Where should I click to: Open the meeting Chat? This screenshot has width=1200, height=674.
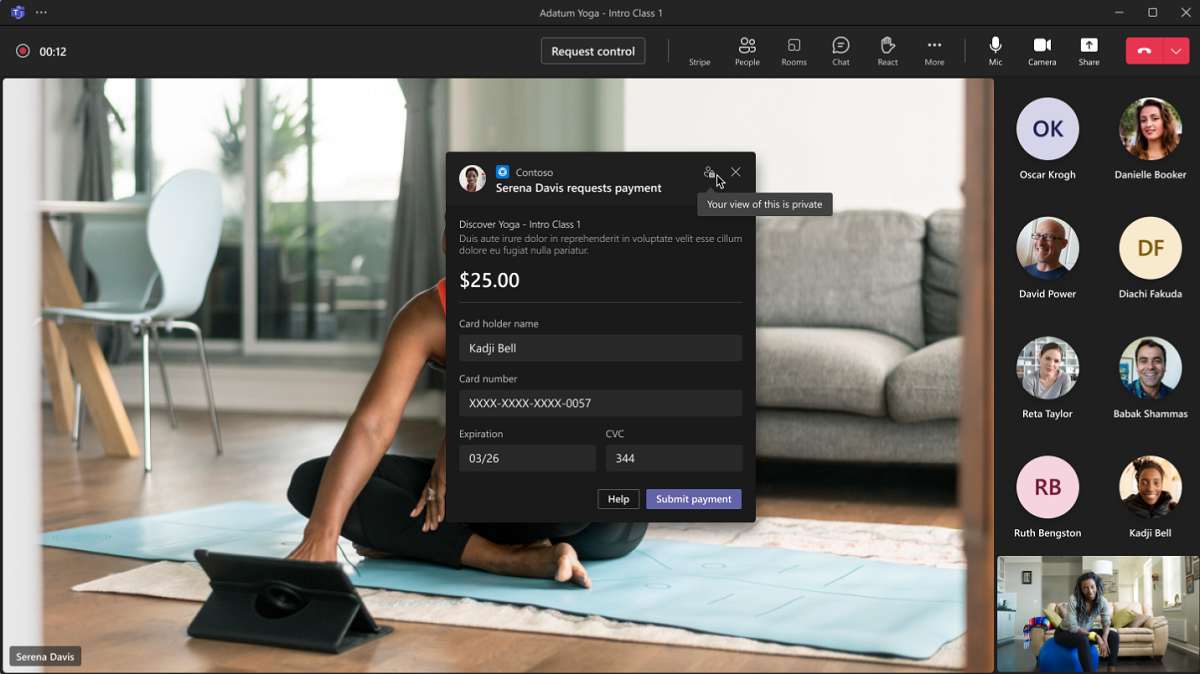click(841, 52)
